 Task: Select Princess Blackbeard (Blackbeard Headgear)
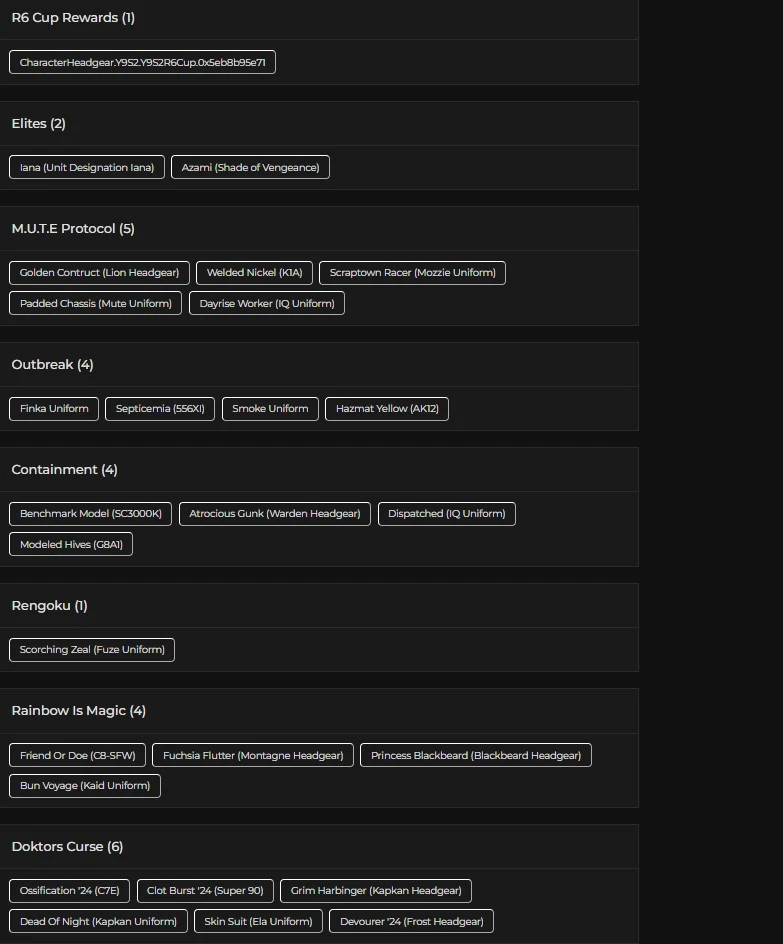(476, 755)
